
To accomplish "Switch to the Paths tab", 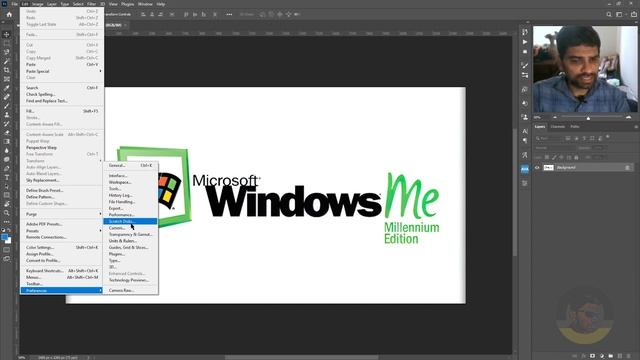I will (575, 127).
